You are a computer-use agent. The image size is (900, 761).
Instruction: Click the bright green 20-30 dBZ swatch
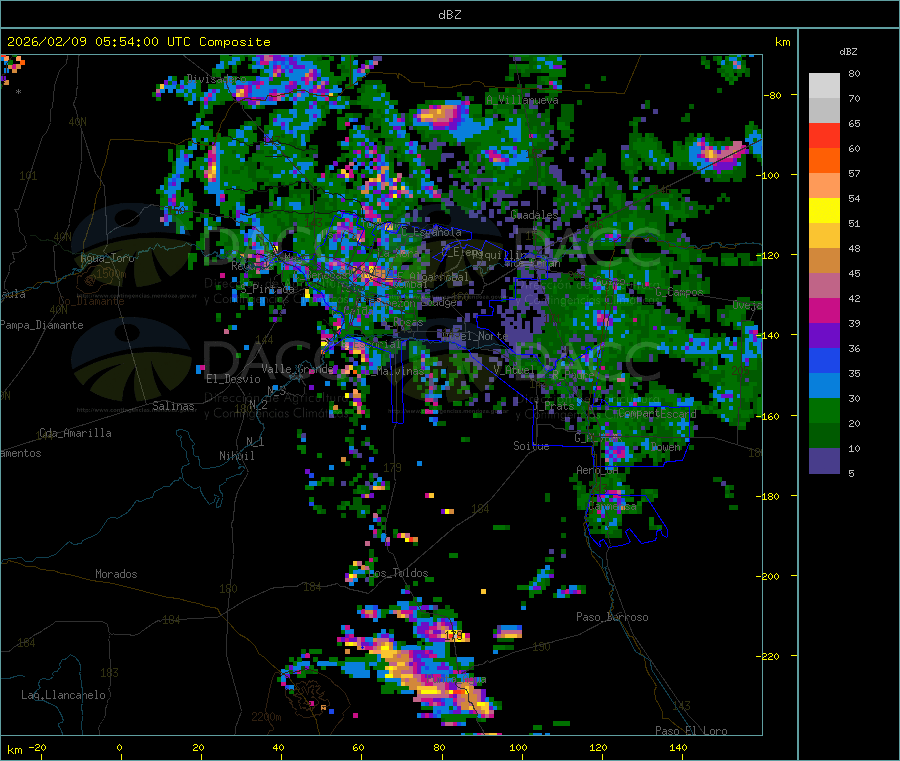(824, 411)
